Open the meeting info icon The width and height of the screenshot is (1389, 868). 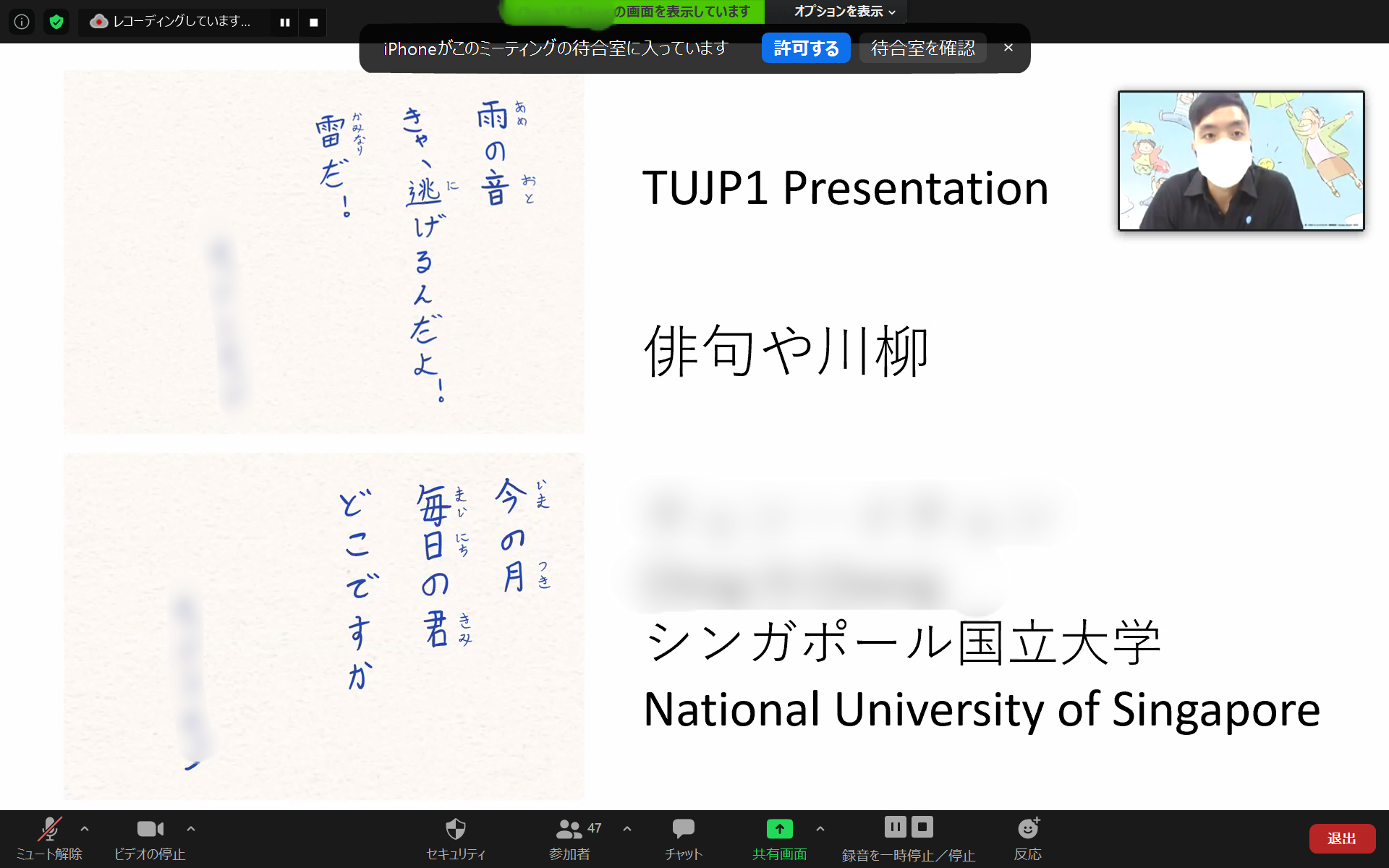[x=22, y=22]
